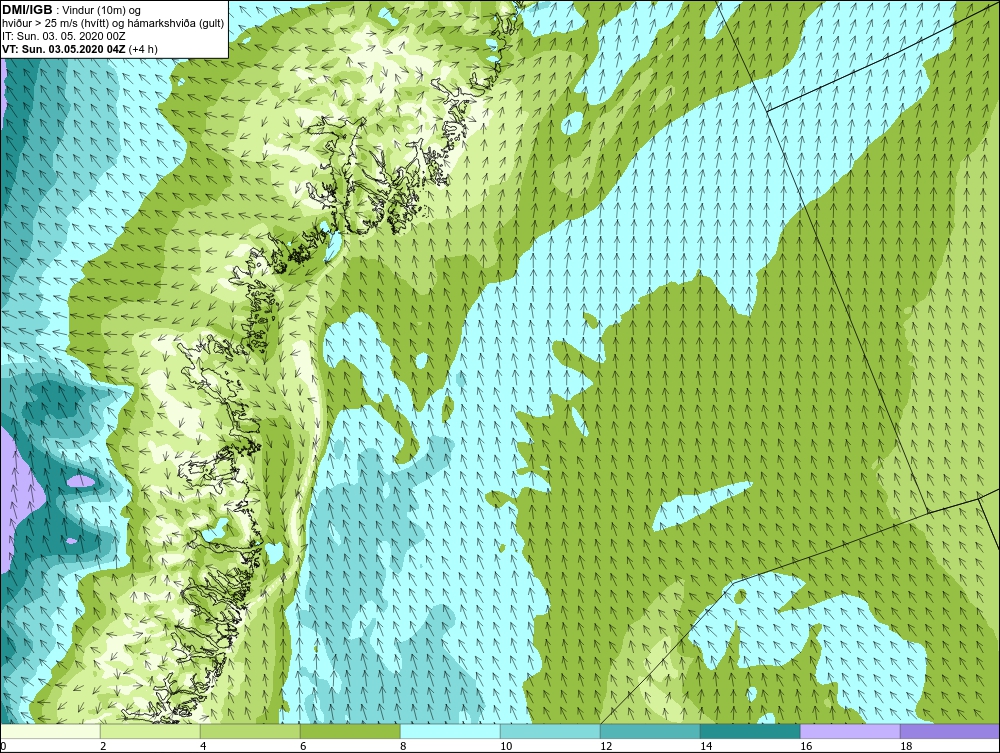Click legend scale number 14
The image size is (1000, 753).
click(706, 746)
